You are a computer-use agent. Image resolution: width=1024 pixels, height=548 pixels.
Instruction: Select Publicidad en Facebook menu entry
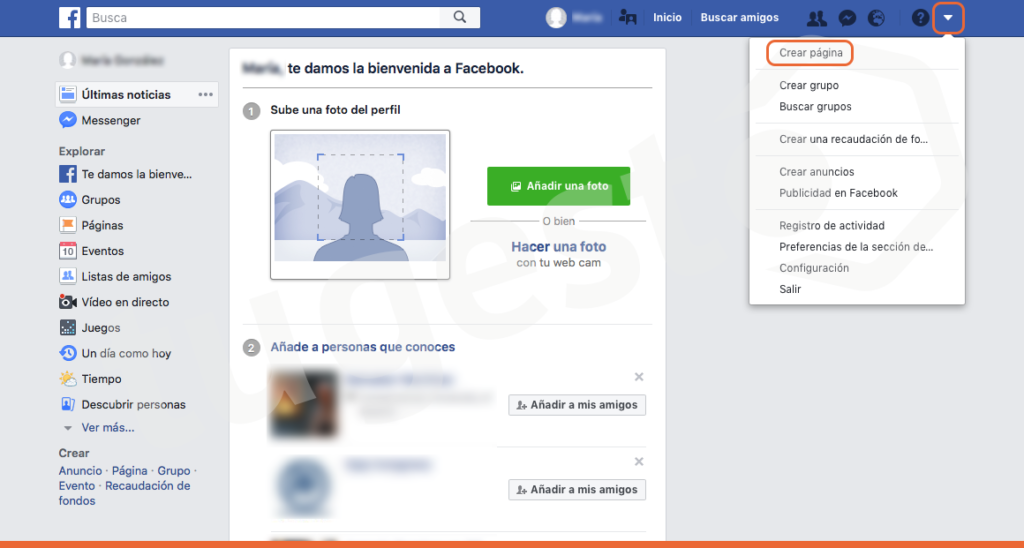tap(838, 193)
